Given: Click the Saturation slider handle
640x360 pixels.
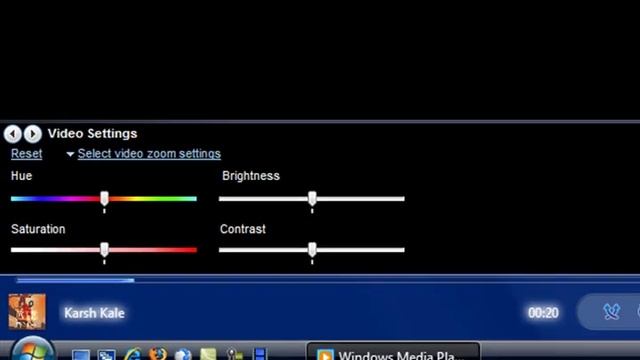Looking at the screenshot, I should point(104,250).
